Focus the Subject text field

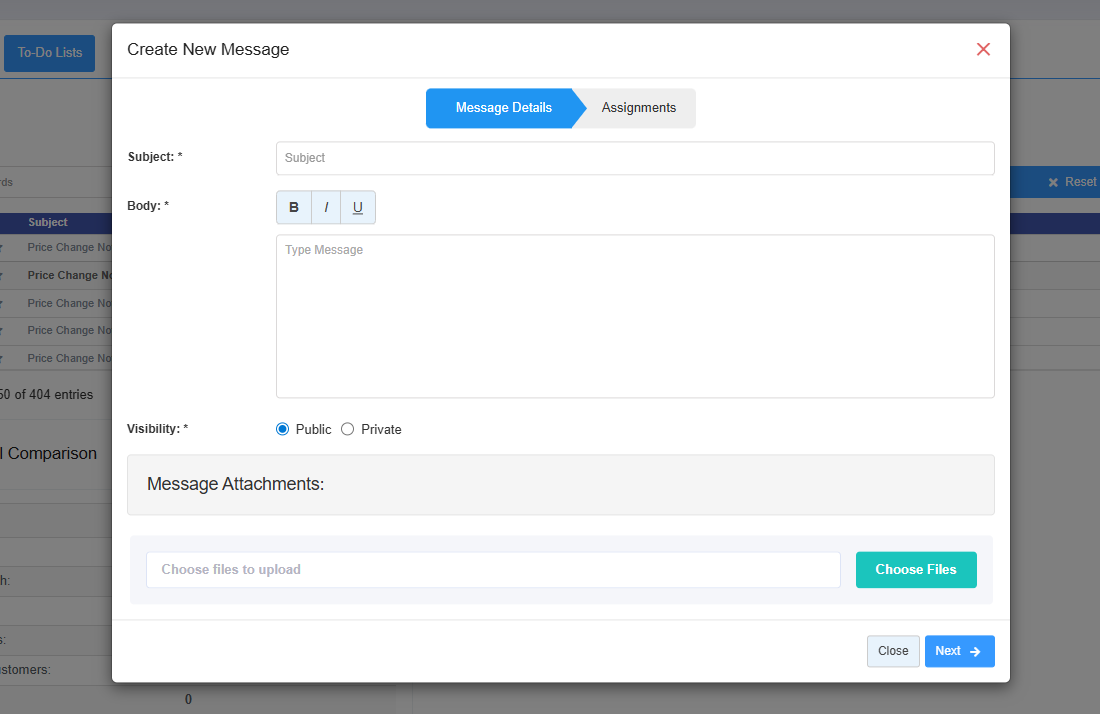tap(635, 158)
